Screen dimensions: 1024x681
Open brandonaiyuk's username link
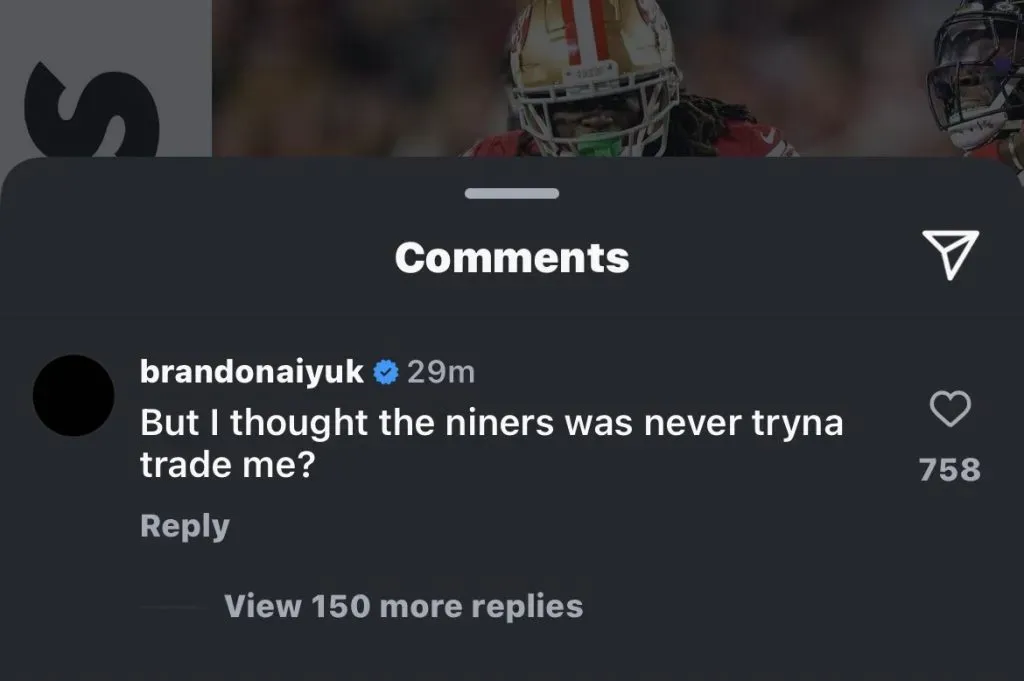[252, 371]
